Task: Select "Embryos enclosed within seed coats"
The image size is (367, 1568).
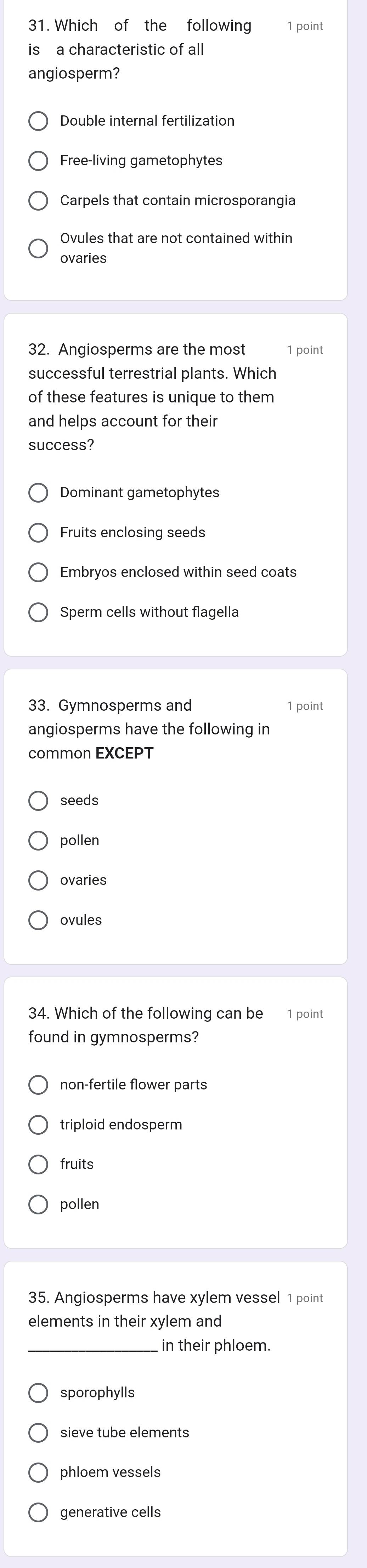Action: click(x=39, y=572)
